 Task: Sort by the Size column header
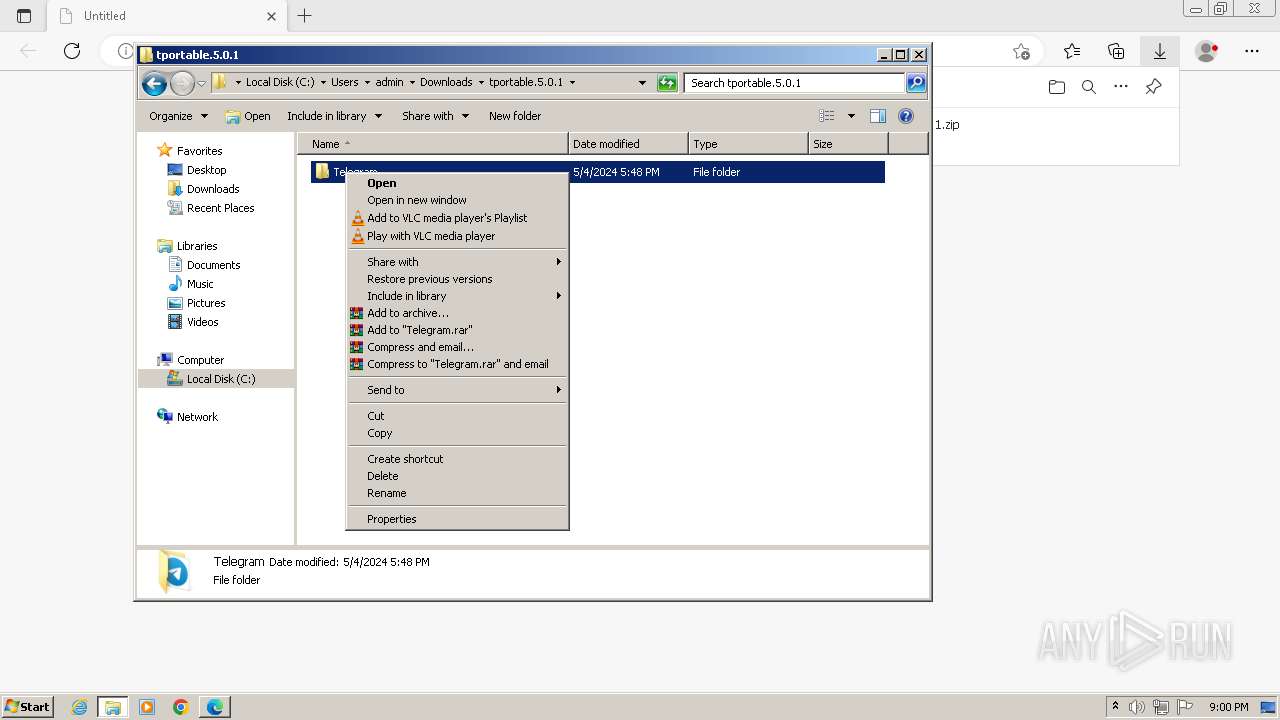tap(848, 144)
